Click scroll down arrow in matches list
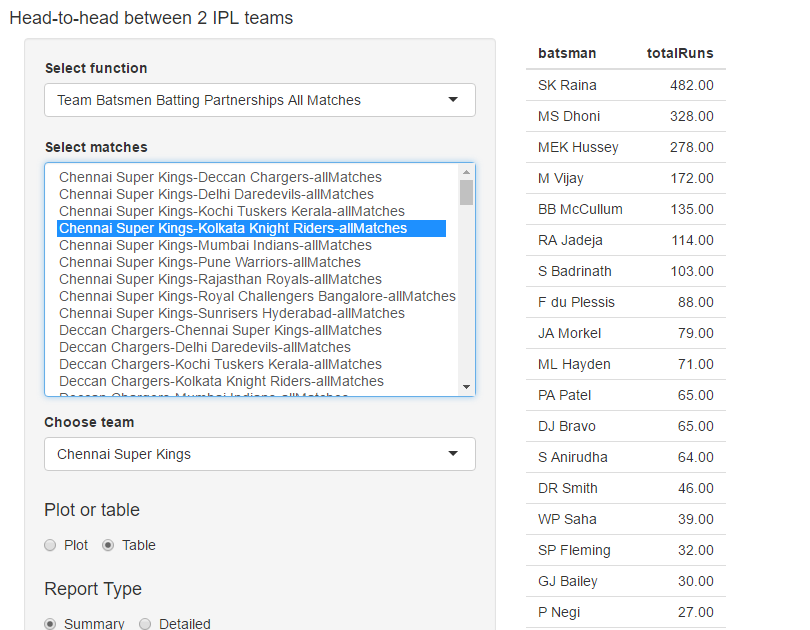Image resolution: width=810 pixels, height=630 pixels. 466,386
